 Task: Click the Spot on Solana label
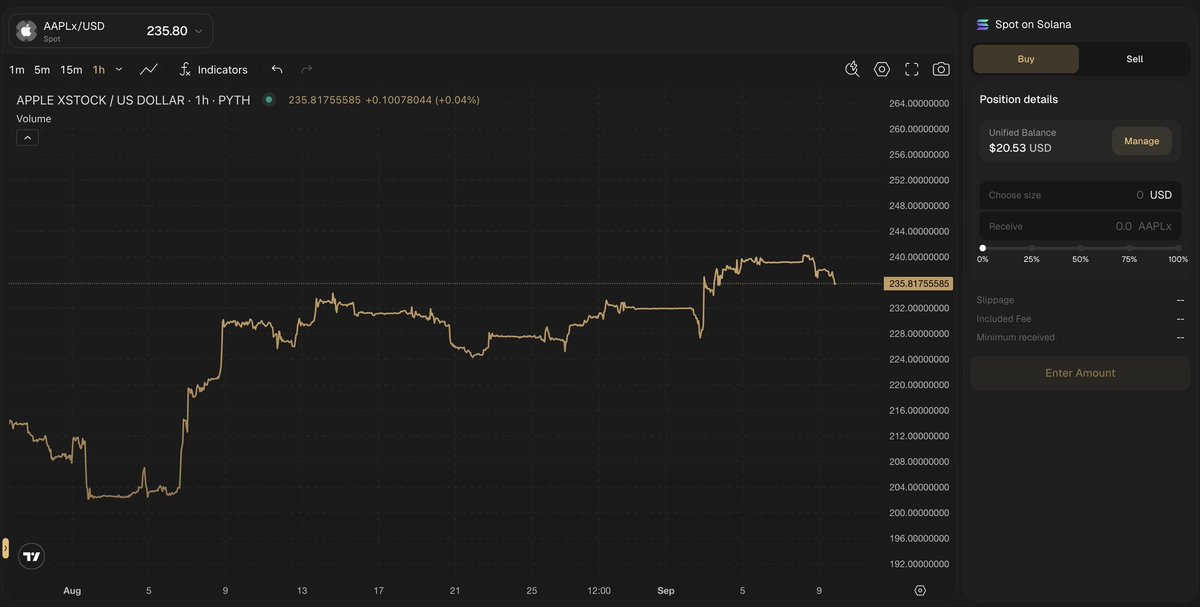click(x=1033, y=24)
